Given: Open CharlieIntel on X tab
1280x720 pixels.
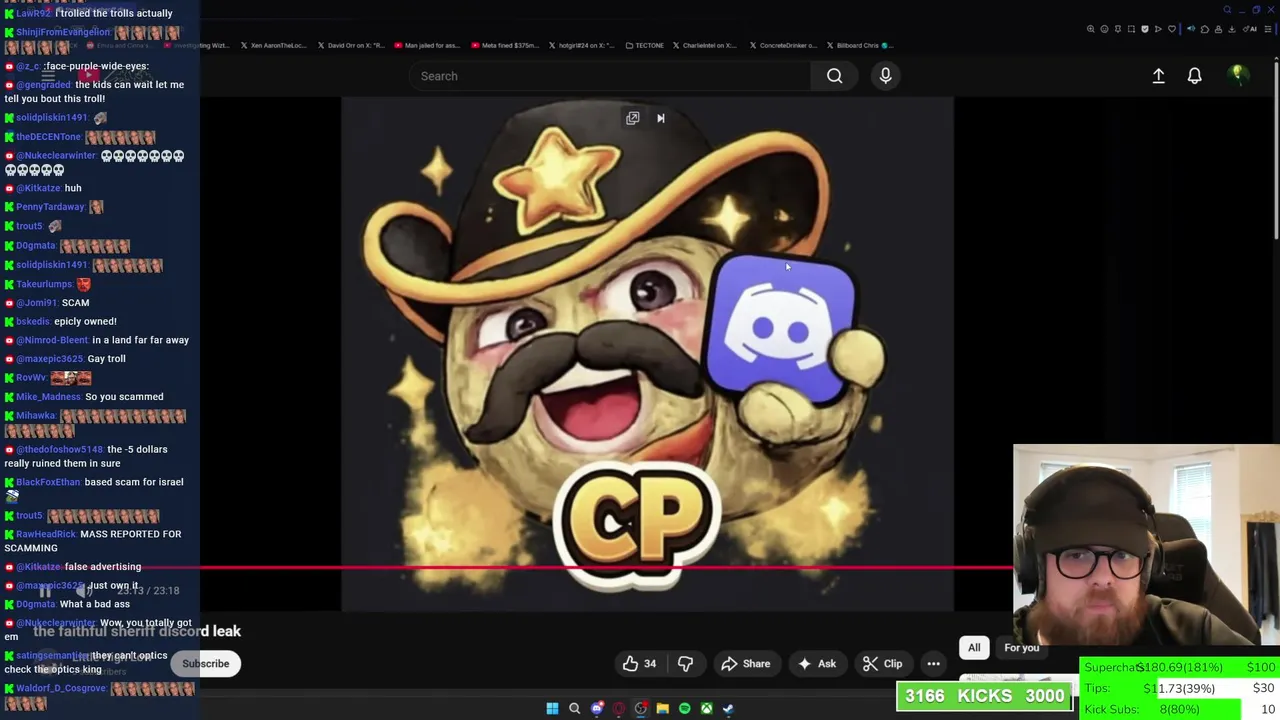Looking at the screenshot, I should point(705,45).
